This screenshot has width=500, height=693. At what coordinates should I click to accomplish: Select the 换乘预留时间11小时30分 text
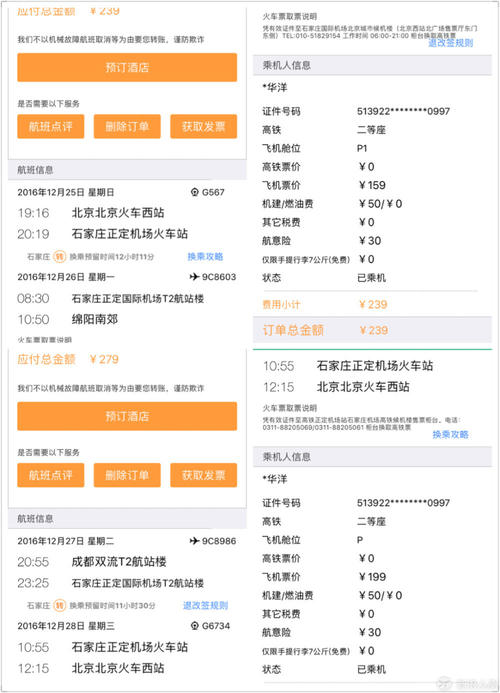(x=112, y=605)
